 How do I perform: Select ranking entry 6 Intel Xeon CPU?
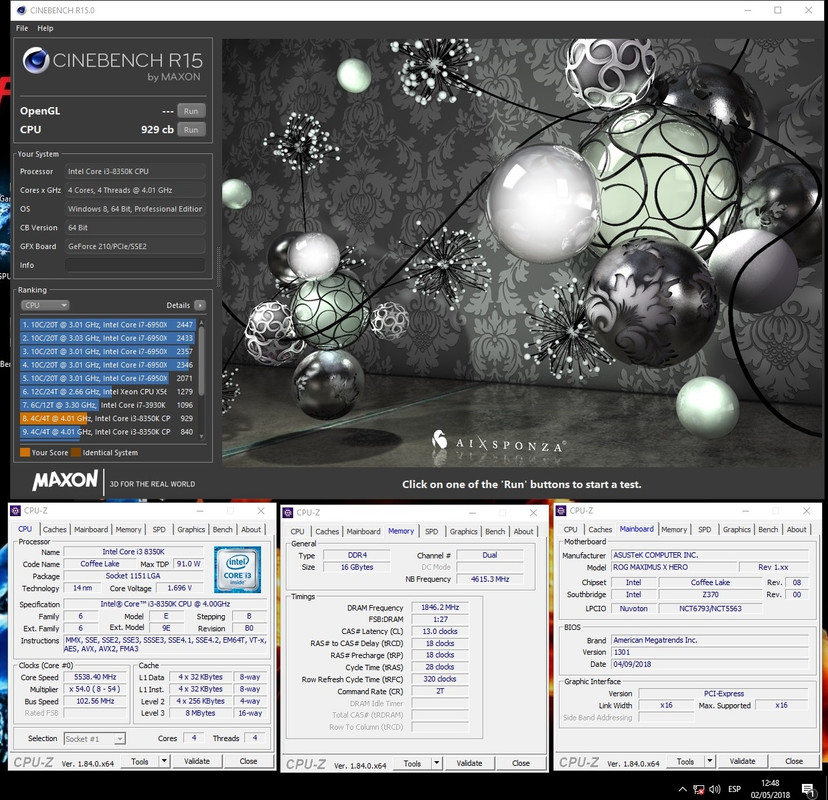click(x=108, y=392)
